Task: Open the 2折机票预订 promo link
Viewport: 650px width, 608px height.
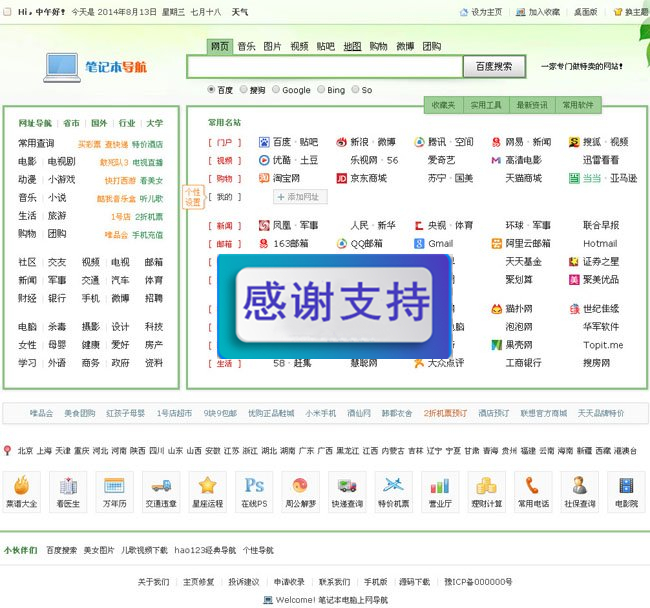Action: [445, 413]
